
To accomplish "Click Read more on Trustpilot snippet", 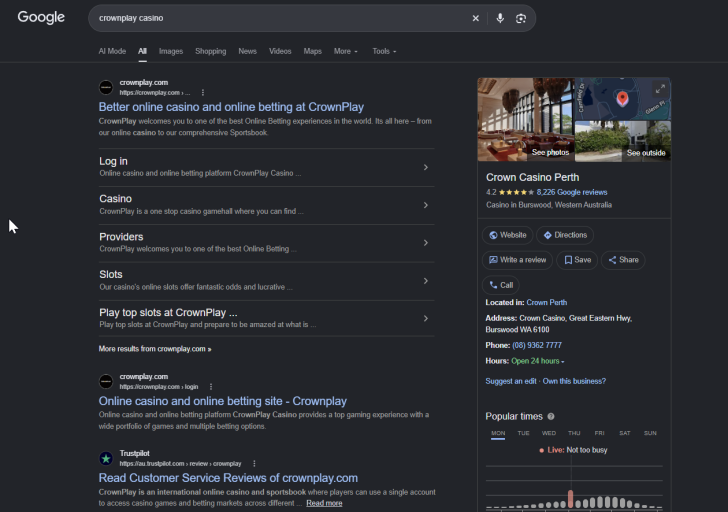I will click(324, 503).
